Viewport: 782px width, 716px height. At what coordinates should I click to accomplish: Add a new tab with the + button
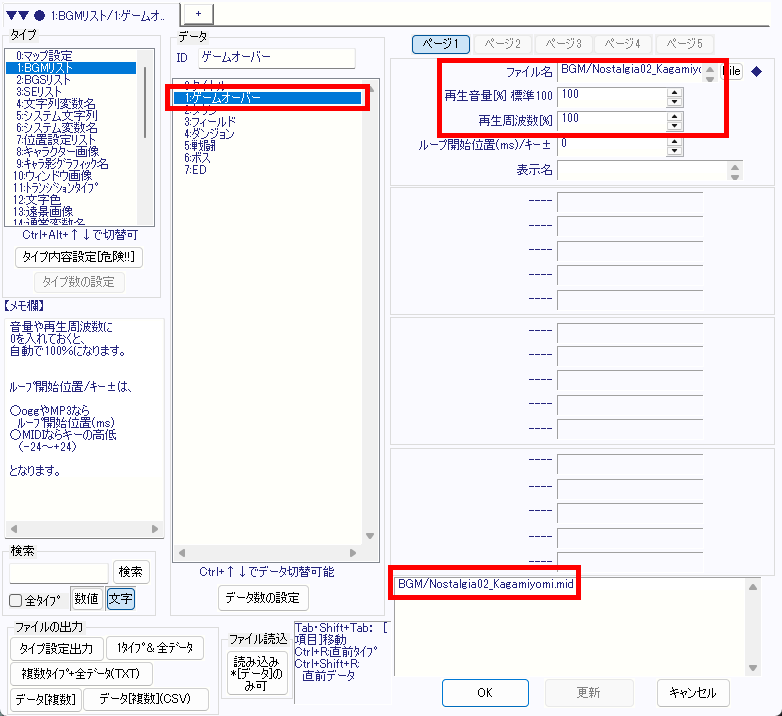pyautogui.click(x=197, y=11)
